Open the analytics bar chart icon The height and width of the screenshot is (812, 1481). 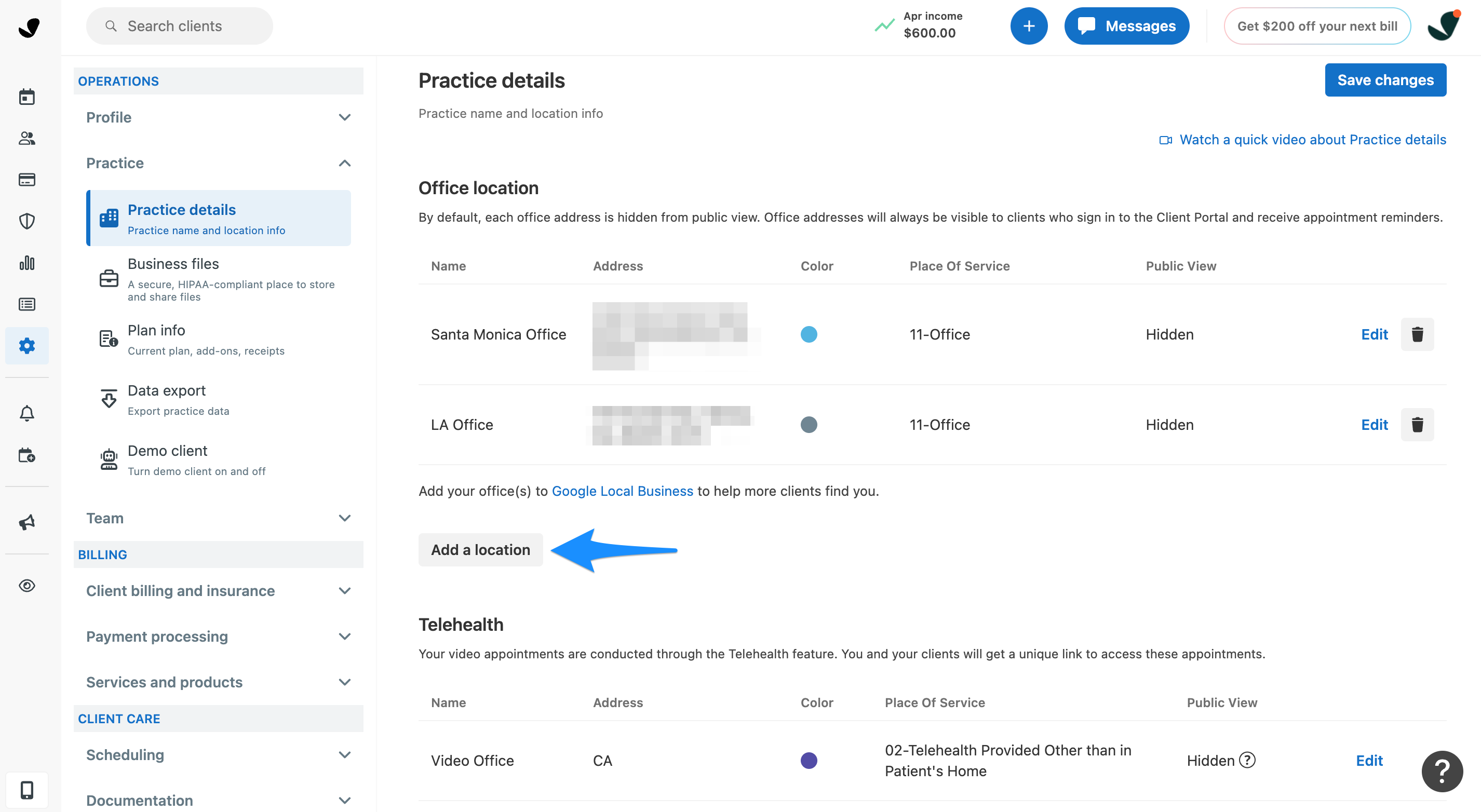coord(26,263)
